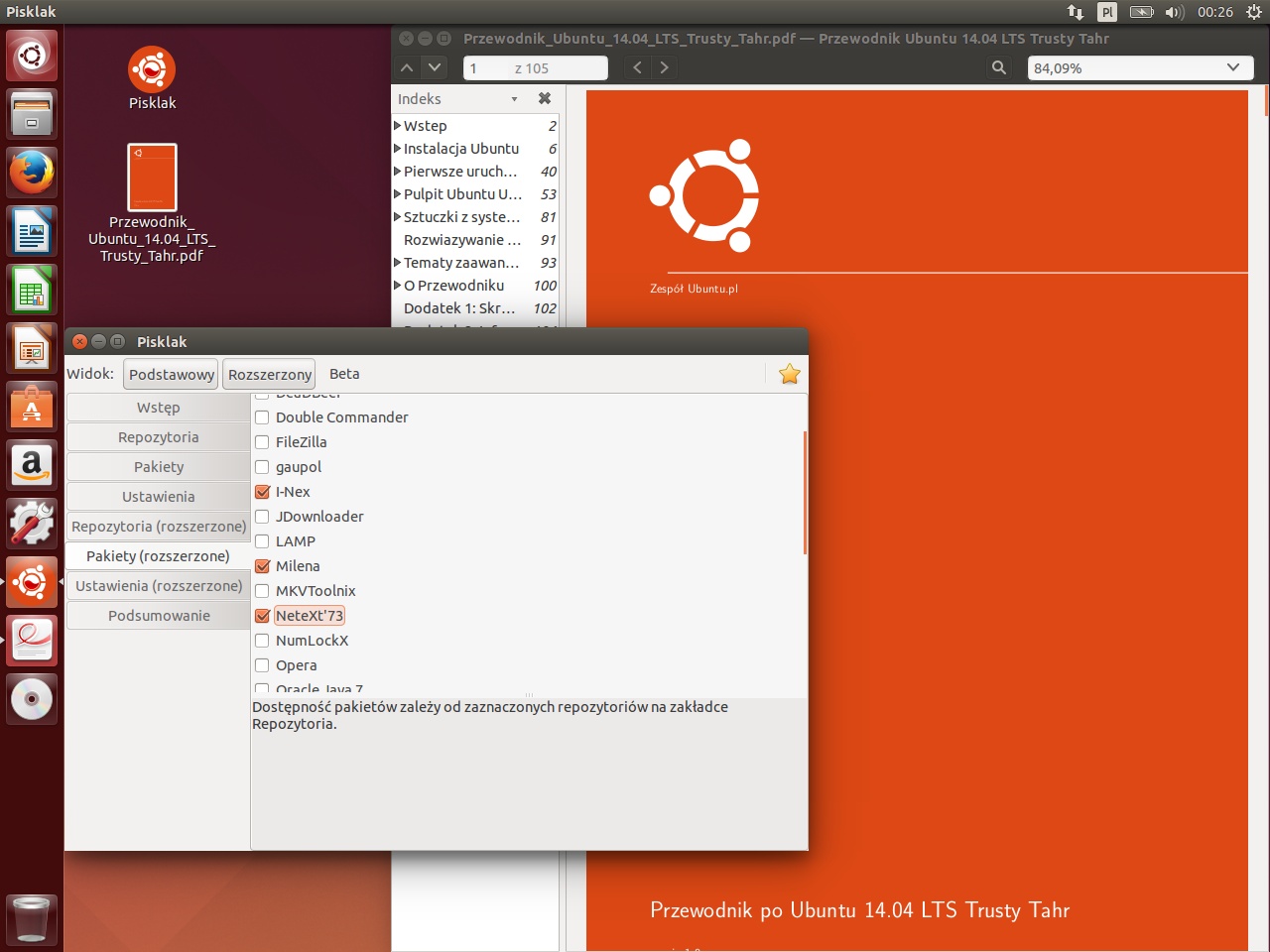Uncheck the Milena package

pos(262,566)
